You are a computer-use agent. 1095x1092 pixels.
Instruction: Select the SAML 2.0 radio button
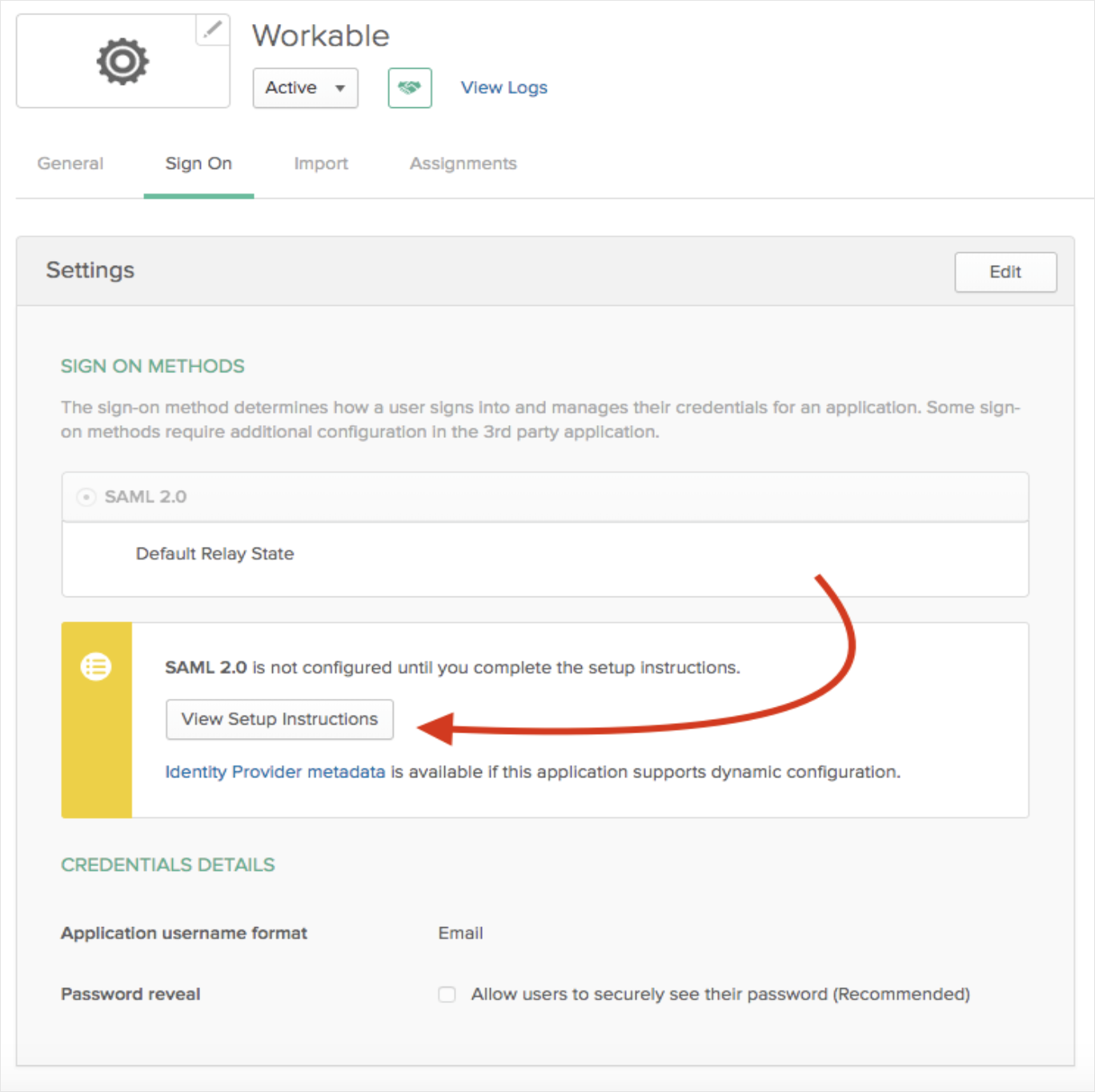tap(86, 497)
